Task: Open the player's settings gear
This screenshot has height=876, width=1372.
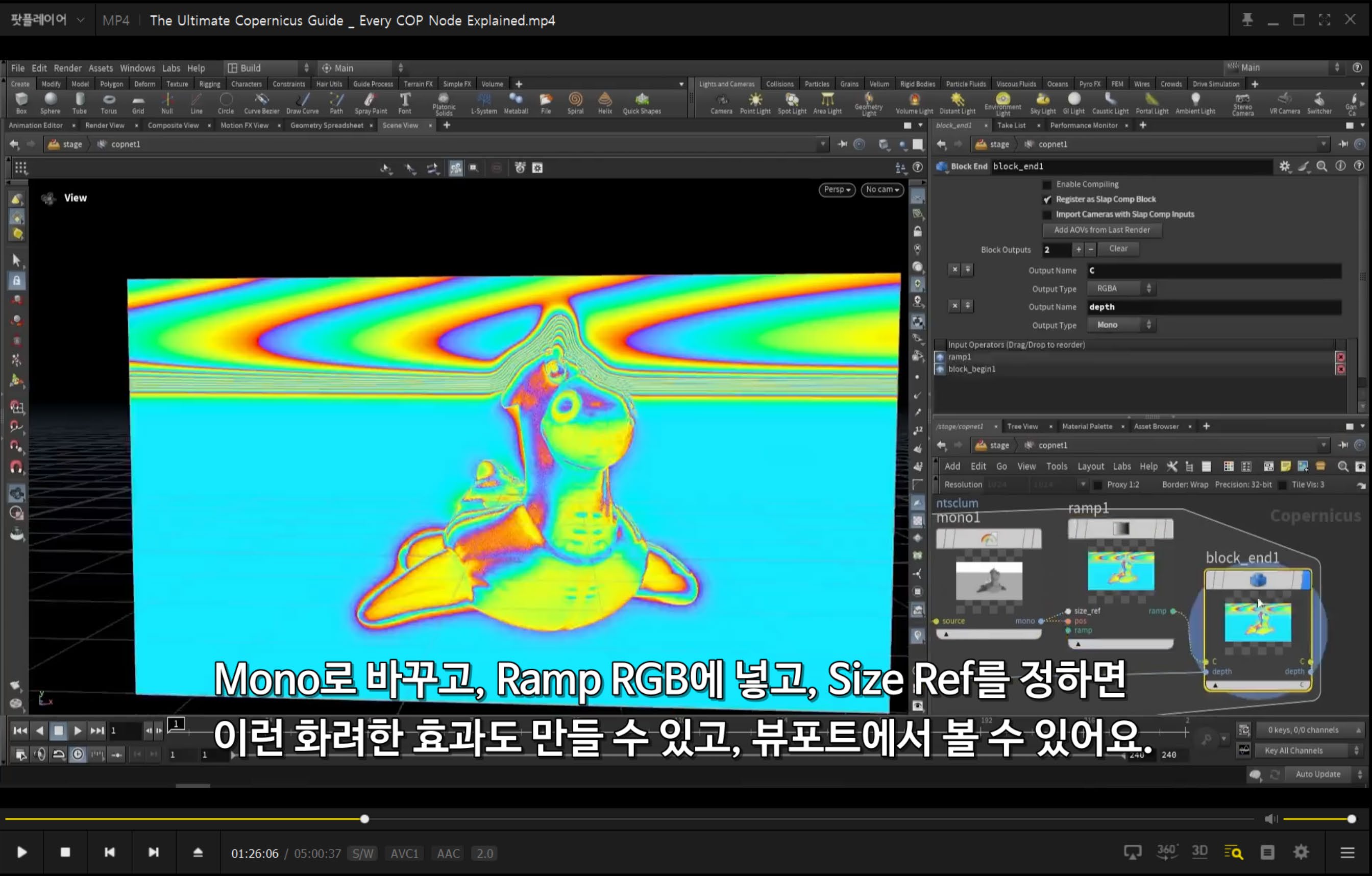Action: coord(1302,853)
